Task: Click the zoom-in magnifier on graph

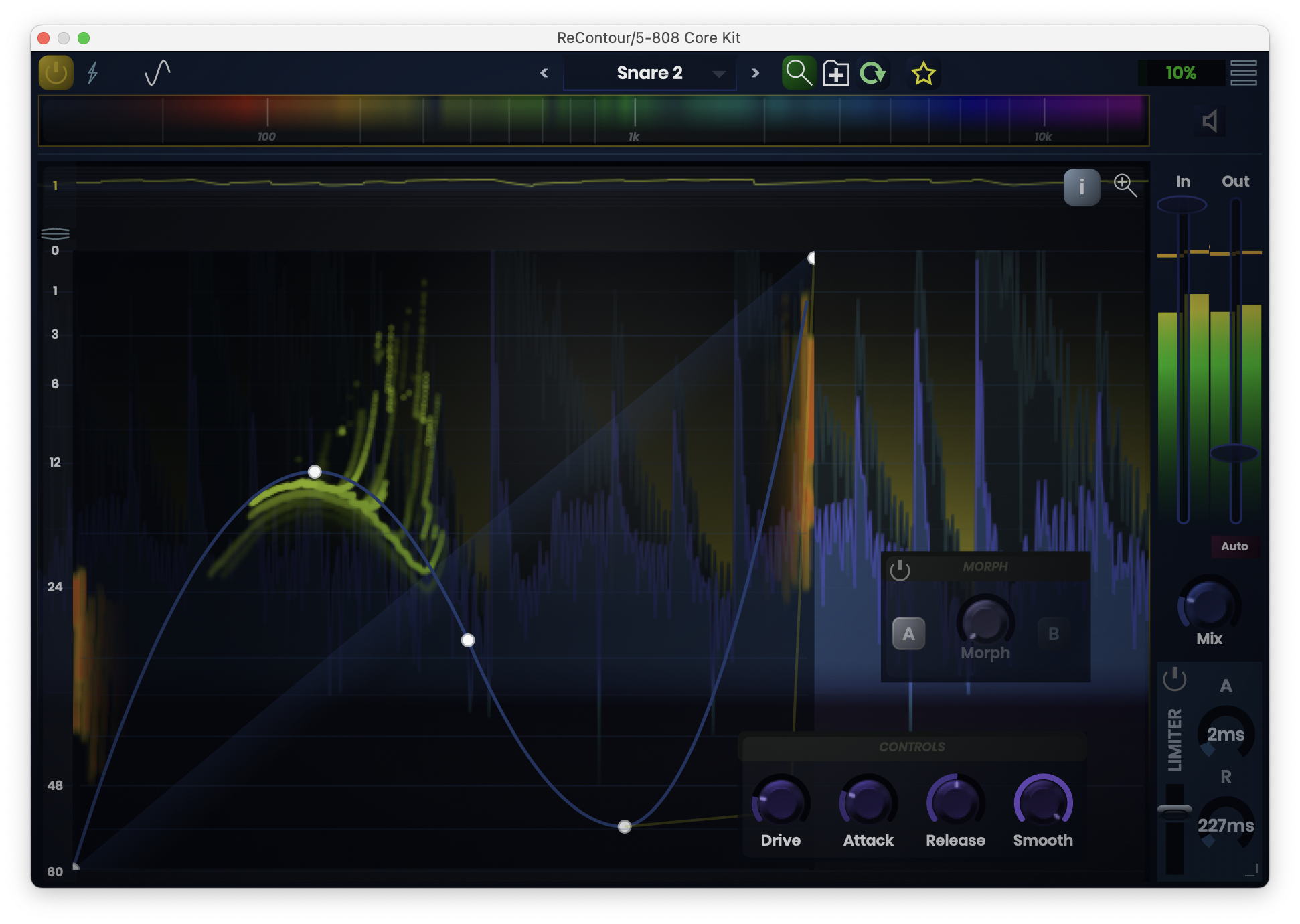Action: point(1125,185)
